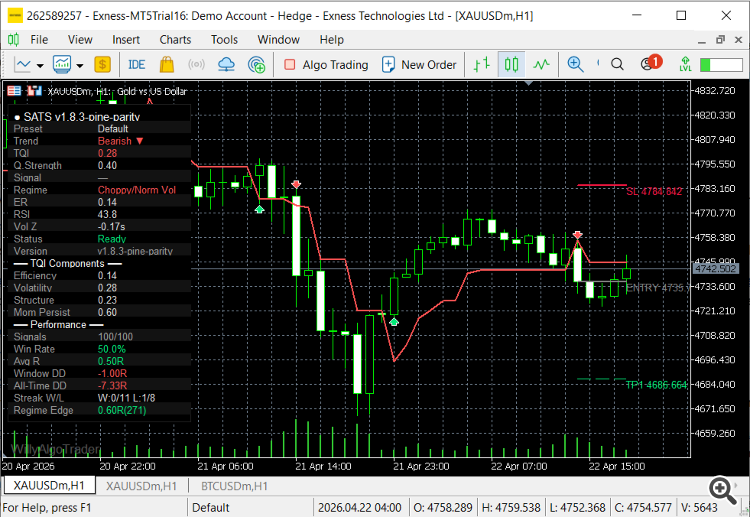Image resolution: width=750 pixels, height=517 pixels.
Task: Switch chart to line chart mode
Action: pos(541,64)
